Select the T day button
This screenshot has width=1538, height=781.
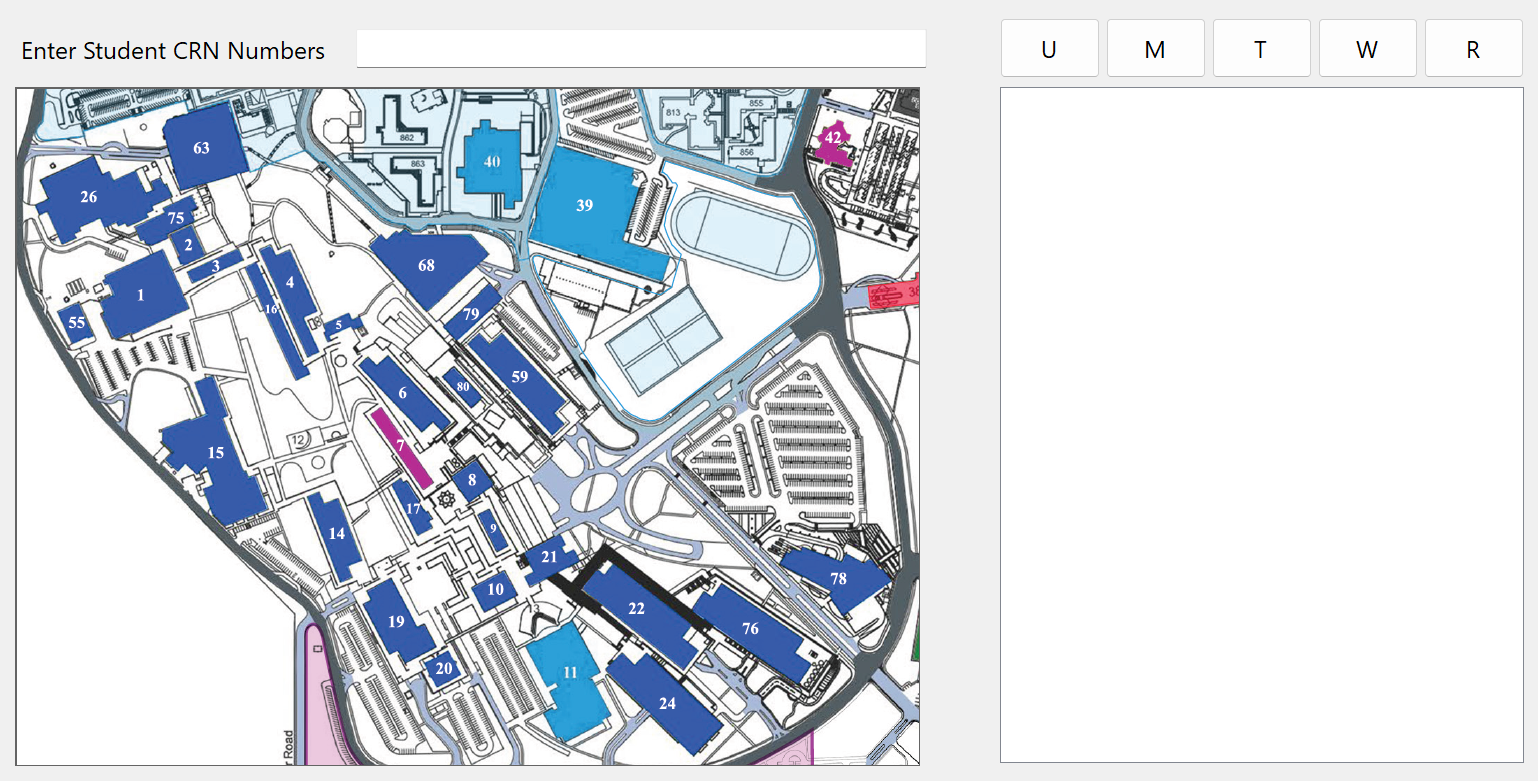coord(1261,49)
